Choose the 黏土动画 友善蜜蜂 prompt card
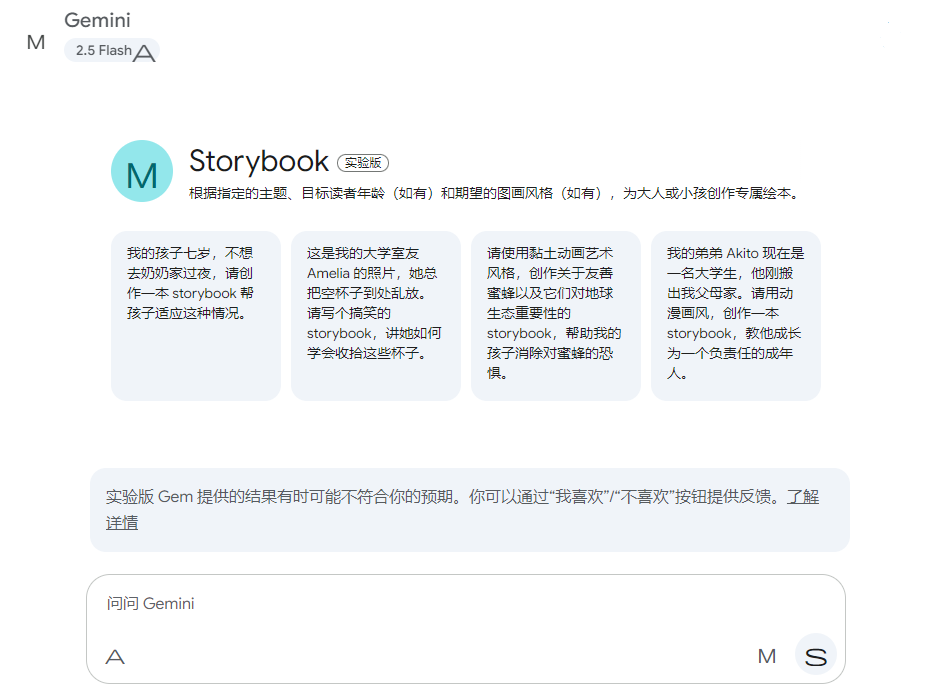The height and width of the screenshot is (696, 932). [556, 316]
